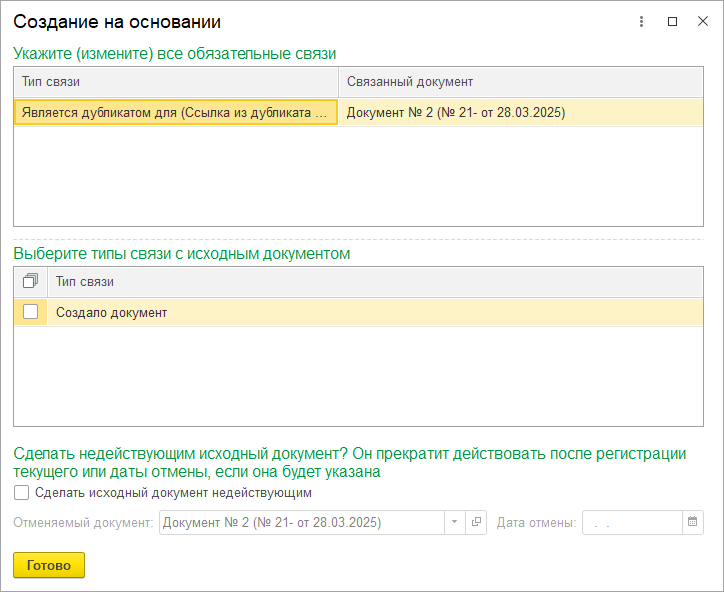Select the Создало документ row text
724x592 pixels.
[112, 312]
